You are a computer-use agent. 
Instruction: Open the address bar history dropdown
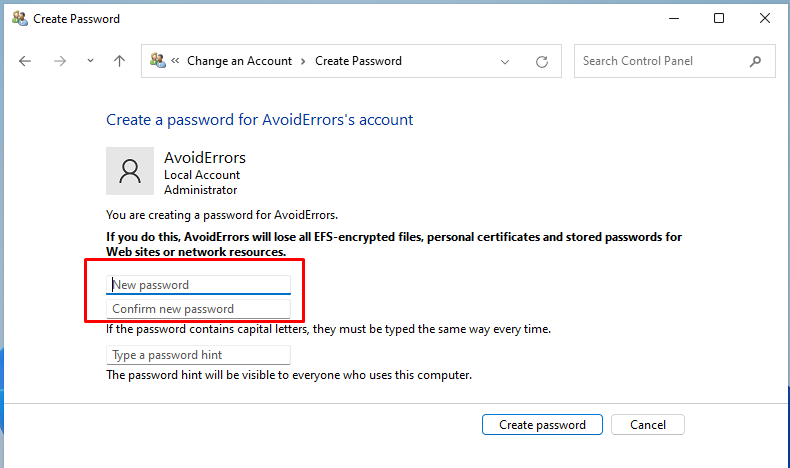(x=507, y=61)
